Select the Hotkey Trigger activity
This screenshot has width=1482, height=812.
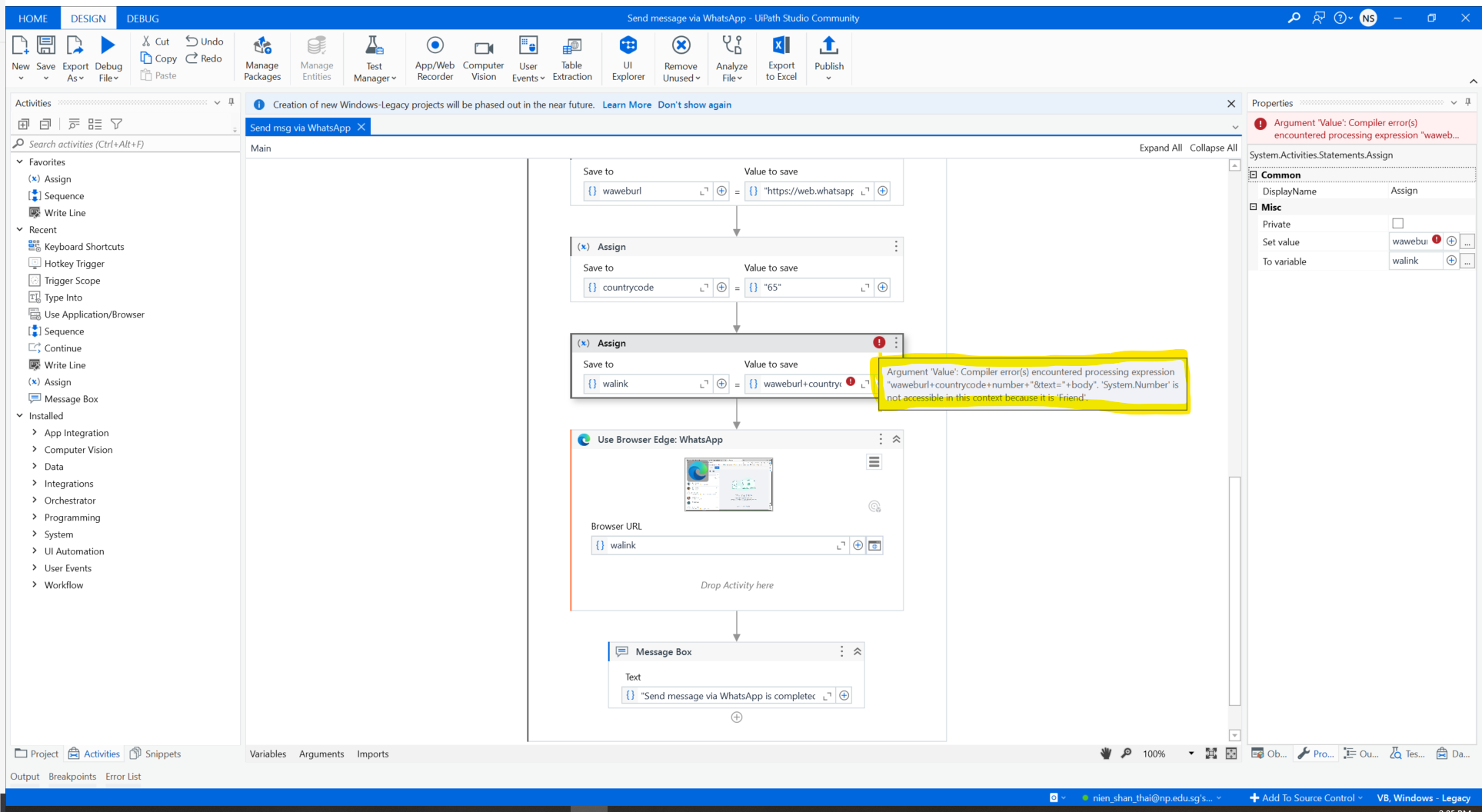pyautogui.click(x=74, y=264)
